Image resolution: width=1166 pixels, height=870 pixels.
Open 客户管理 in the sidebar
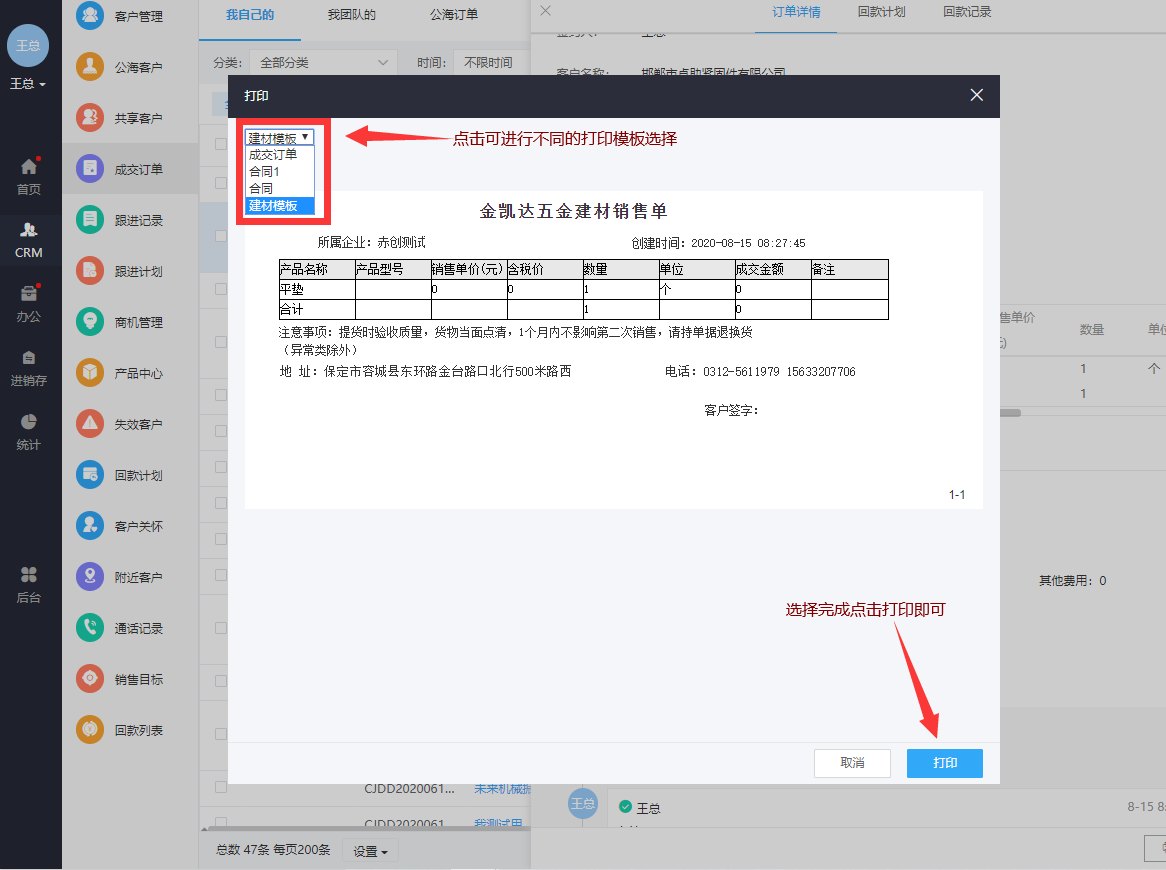[x=130, y=16]
